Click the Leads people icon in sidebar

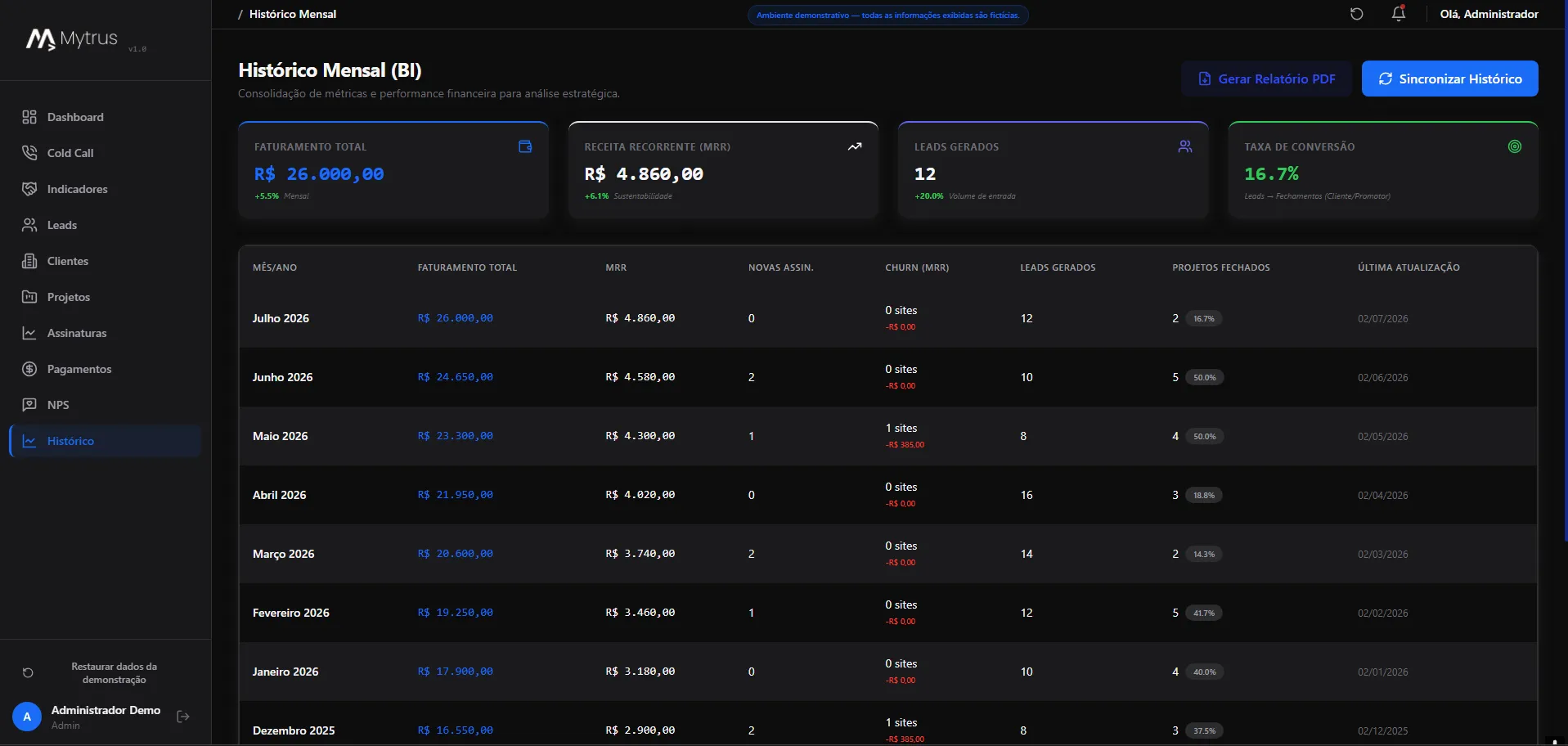(29, 225)
